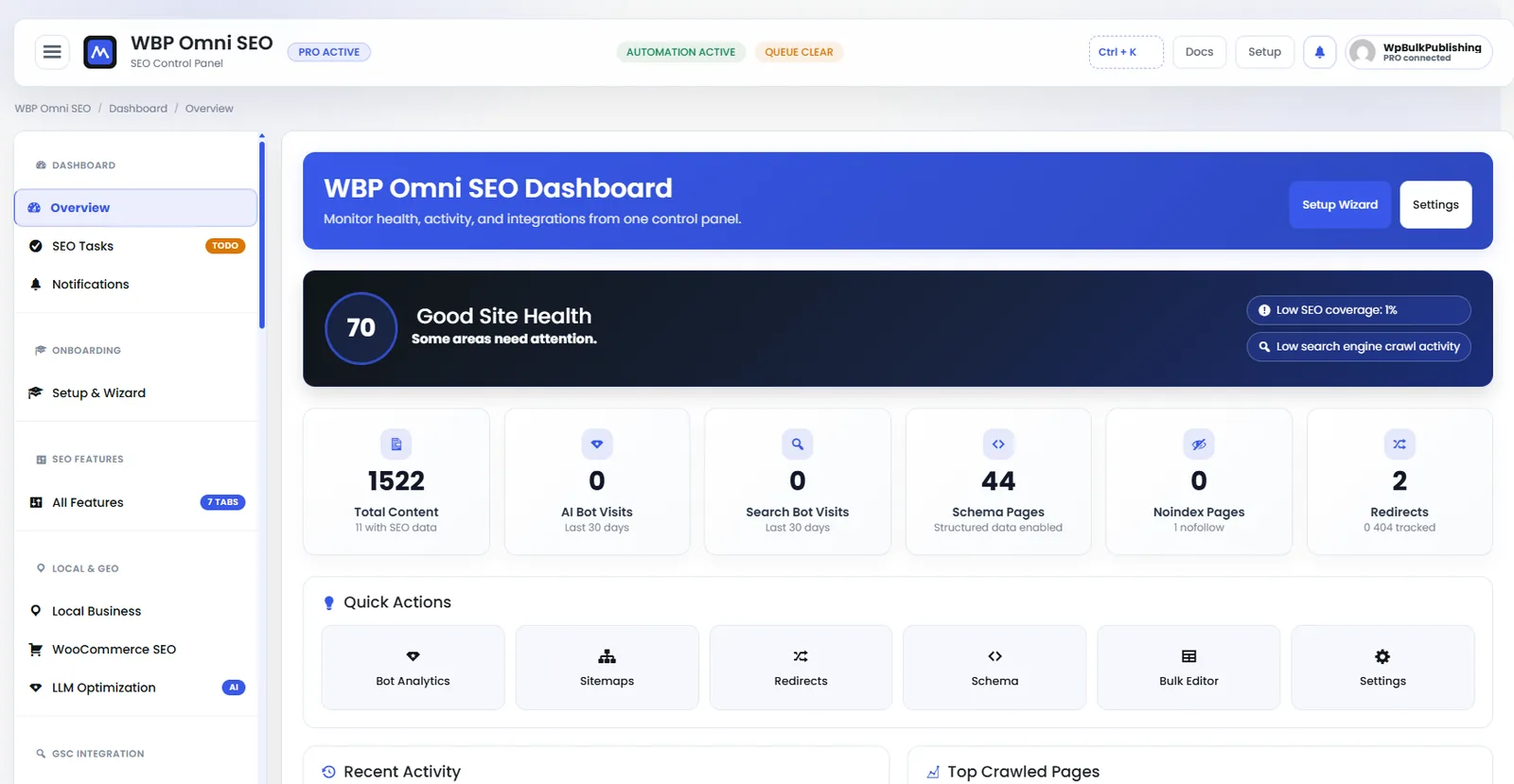Viewport: 1514px width, 784px height.
Task: Select Overview in the sidebar
Action: point(135,208)
